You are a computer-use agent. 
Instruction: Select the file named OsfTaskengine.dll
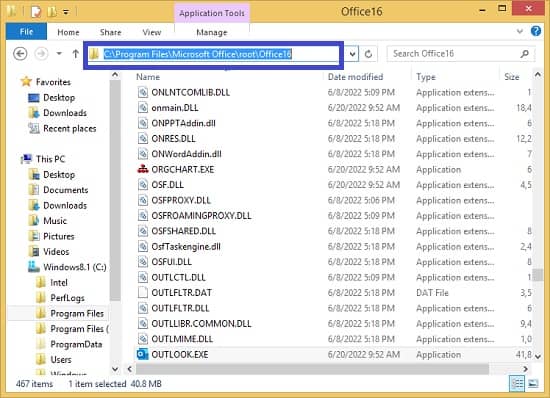point(186,247)
